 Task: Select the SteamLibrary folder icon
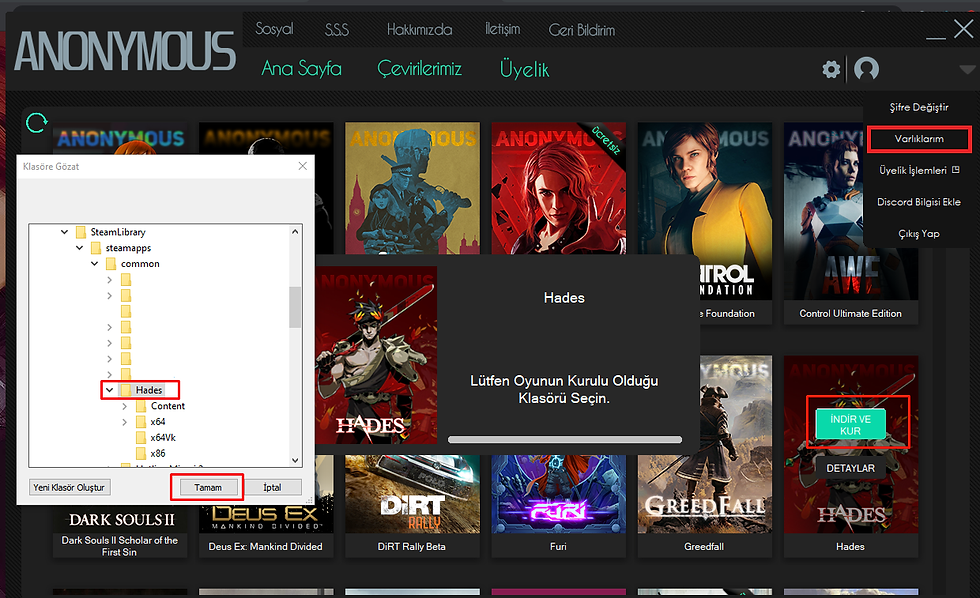point(81,232)
